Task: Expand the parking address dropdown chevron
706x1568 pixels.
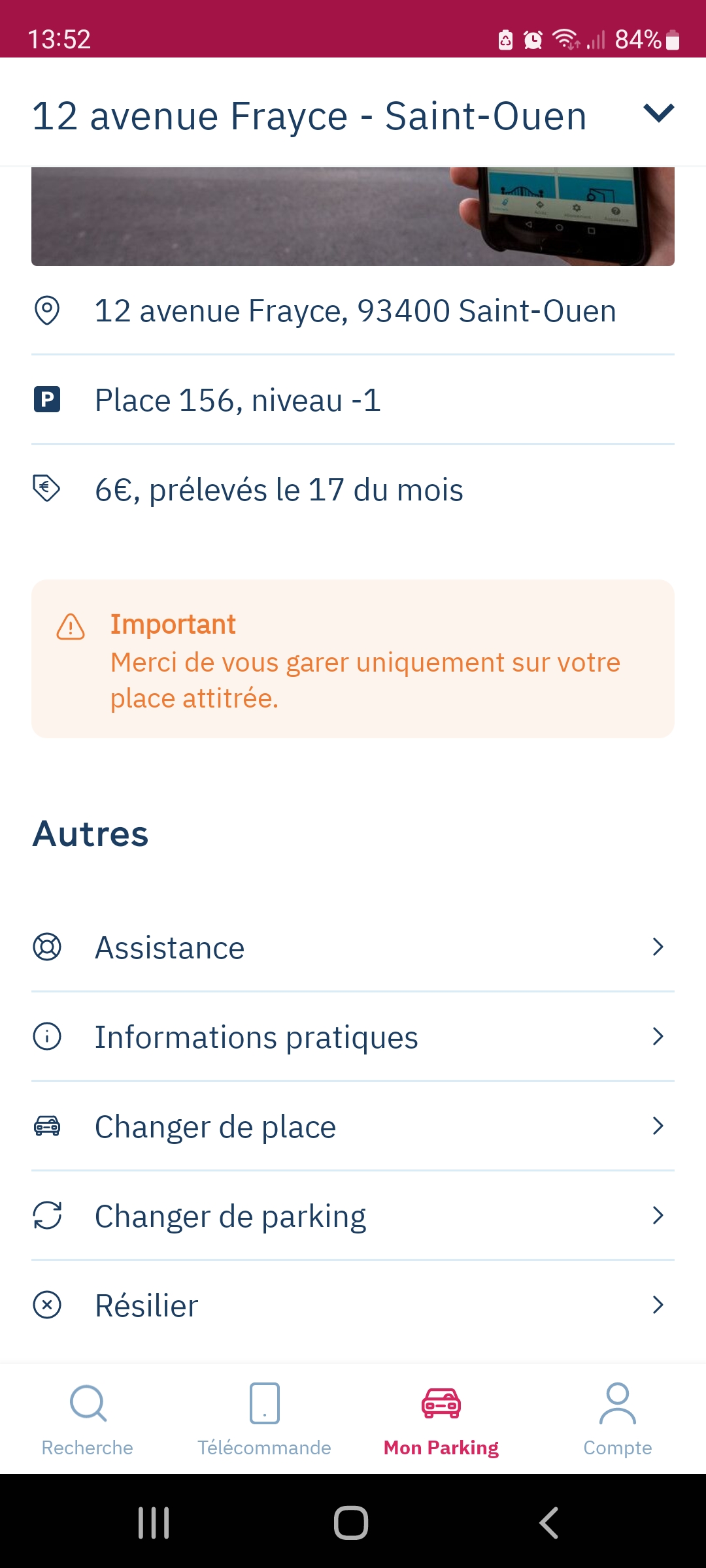Action: click(658, 113)
